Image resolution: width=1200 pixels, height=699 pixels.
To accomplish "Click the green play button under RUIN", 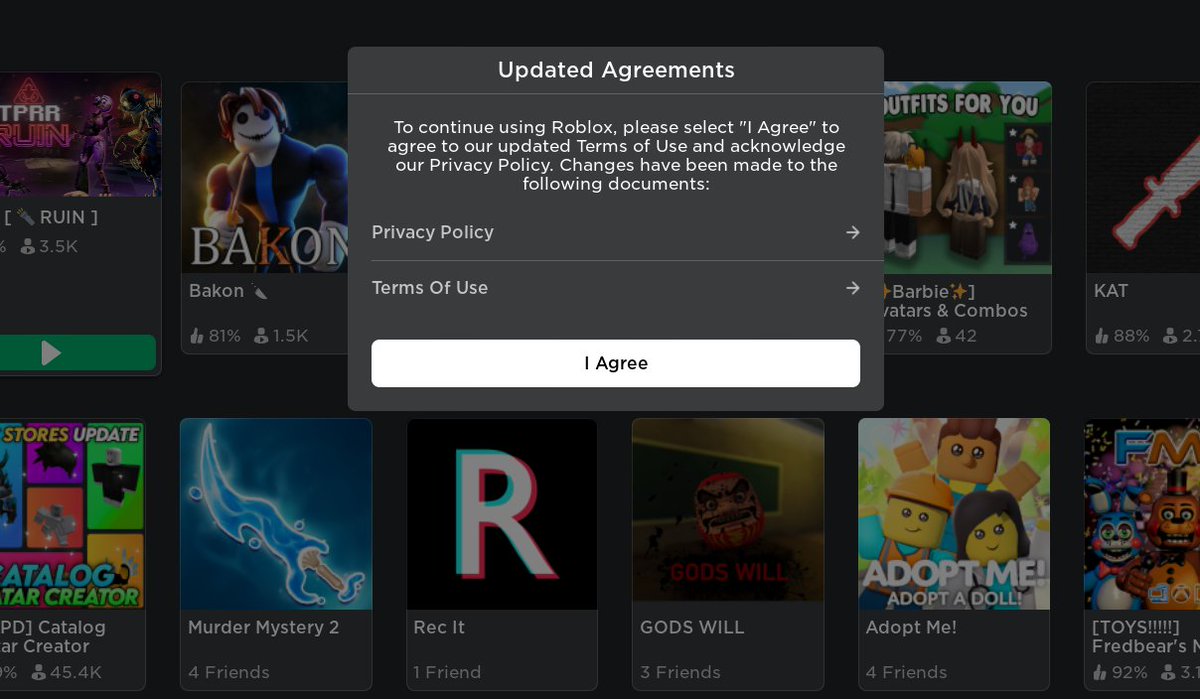I will point(78,353).
